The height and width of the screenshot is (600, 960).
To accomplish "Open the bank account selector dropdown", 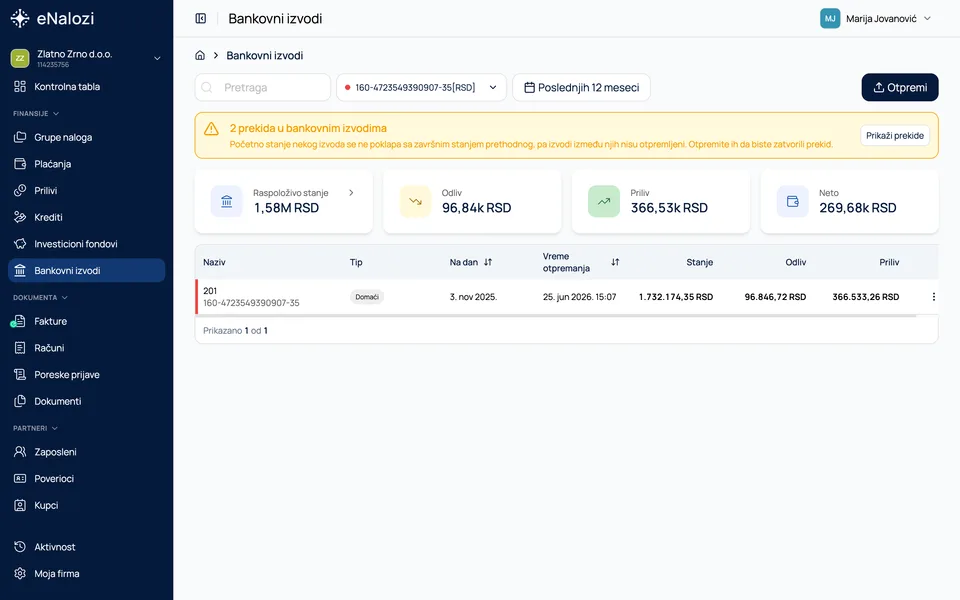I will point(421,88).
